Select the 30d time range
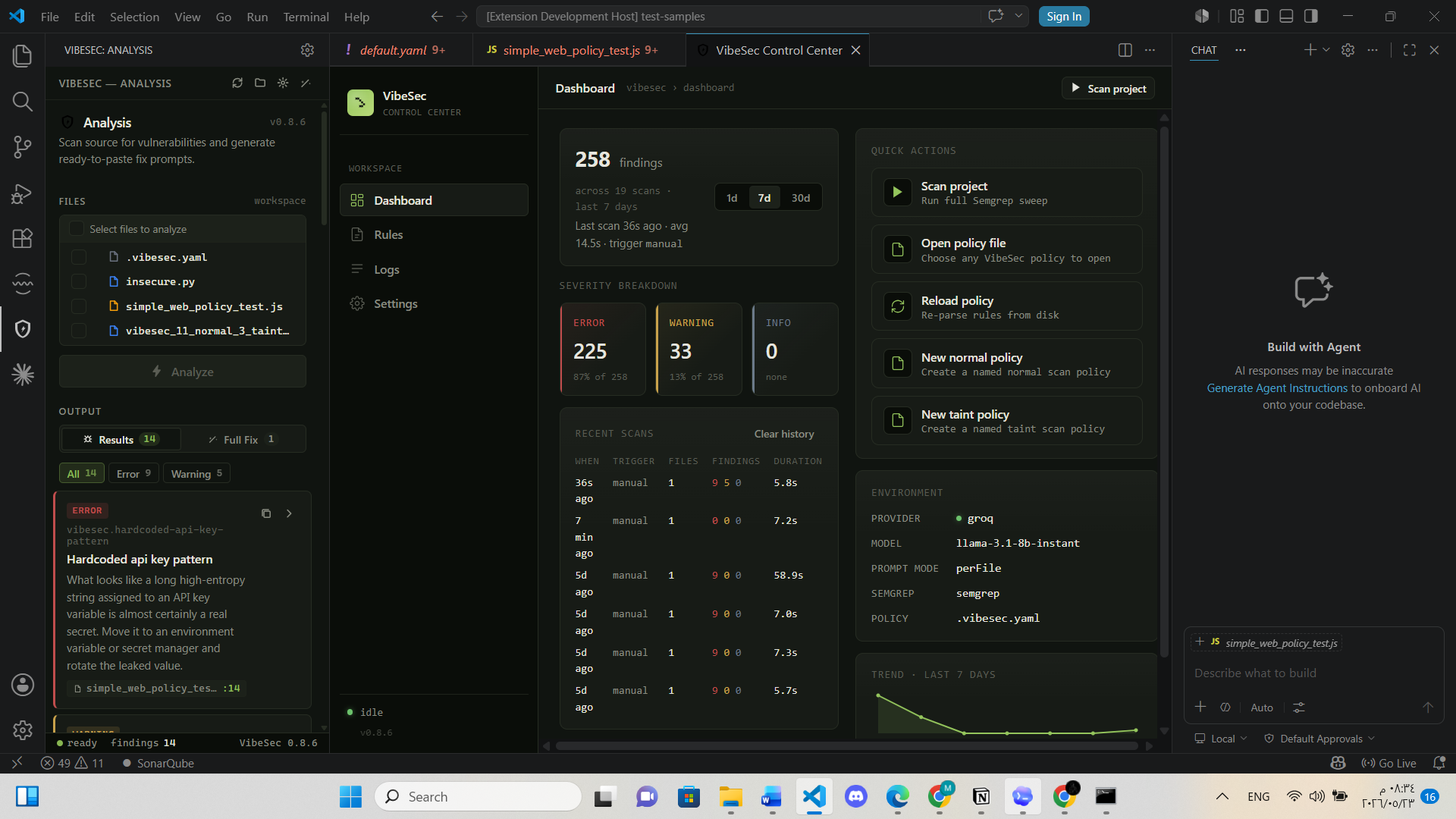 [801, 198]
